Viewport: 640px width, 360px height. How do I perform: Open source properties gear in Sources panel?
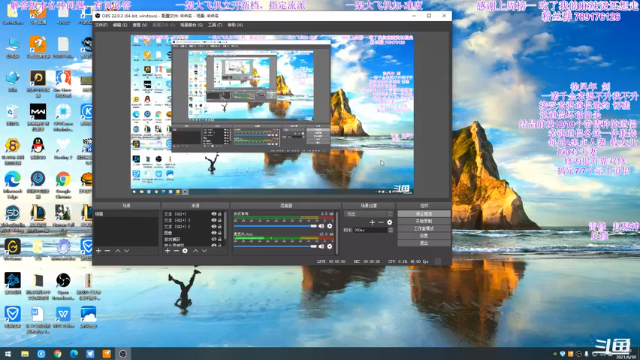185,251
